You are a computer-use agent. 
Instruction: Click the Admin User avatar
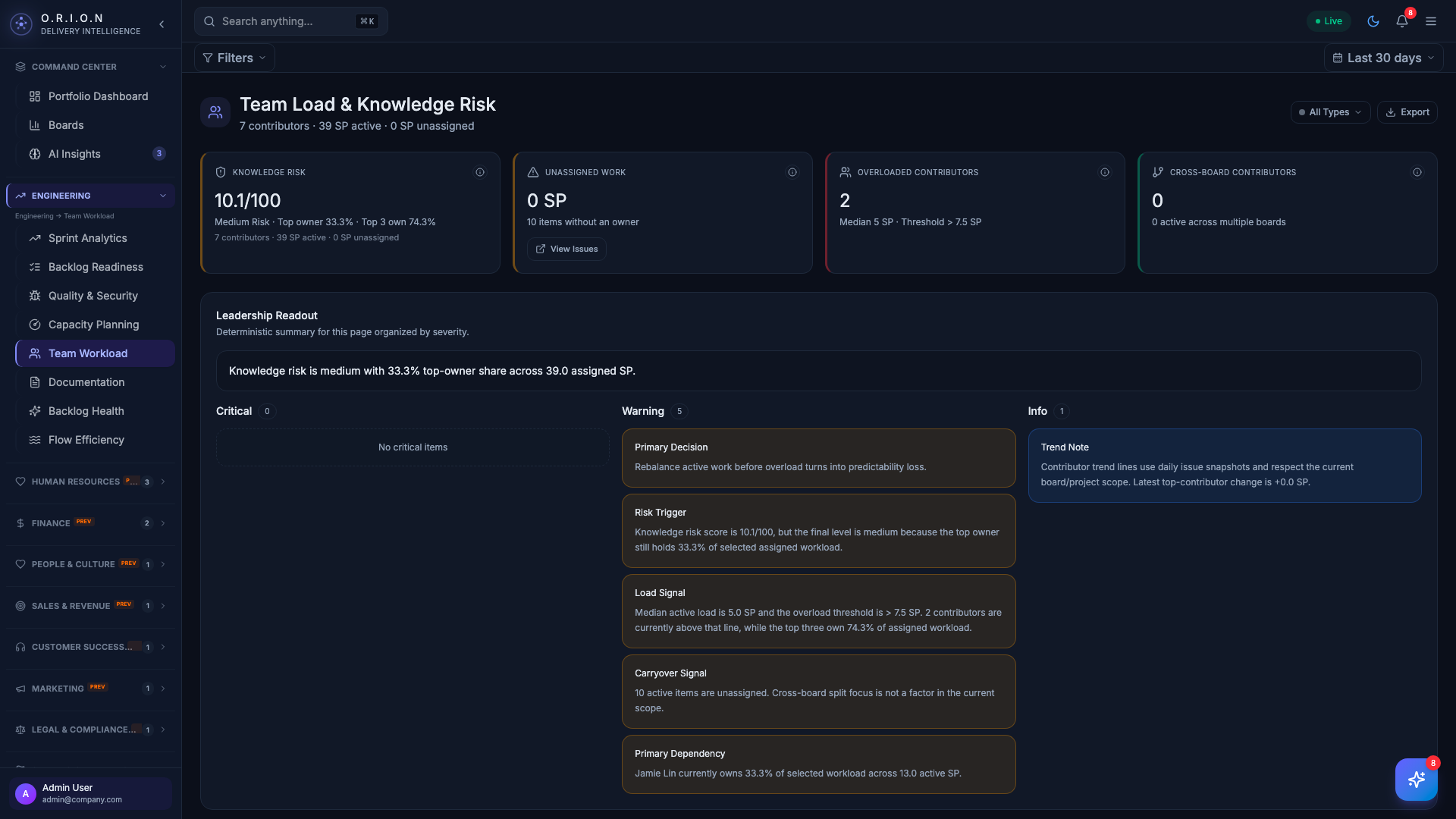[x=26, y=793]
